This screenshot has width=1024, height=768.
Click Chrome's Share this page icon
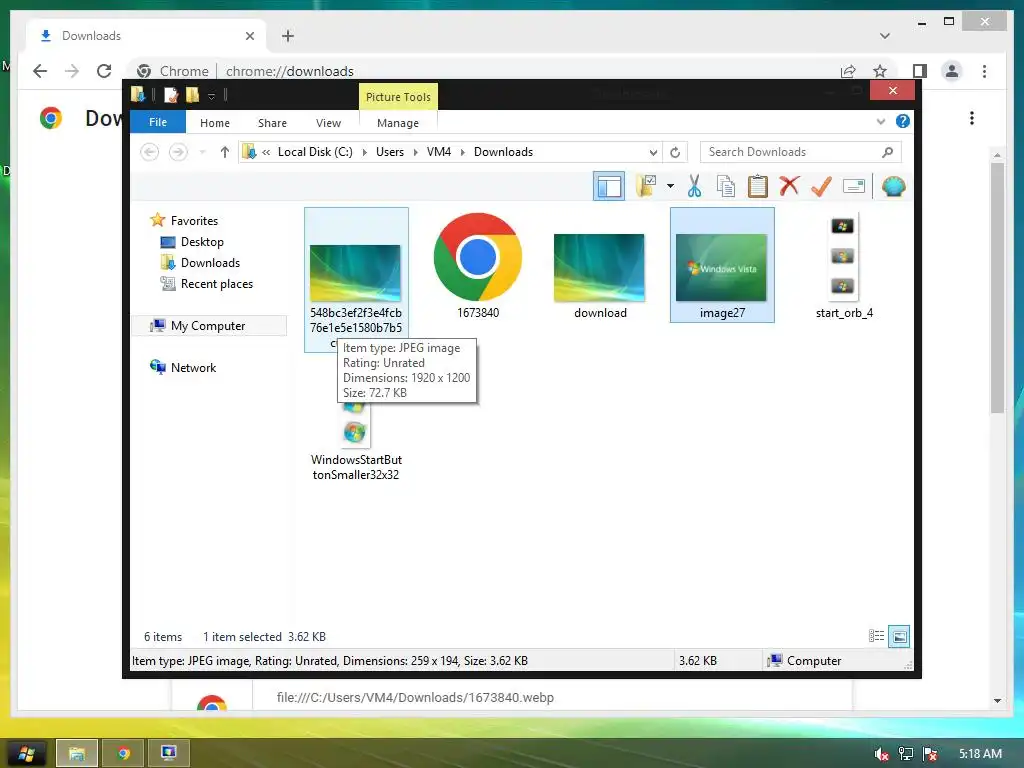[x=848, y=71]
